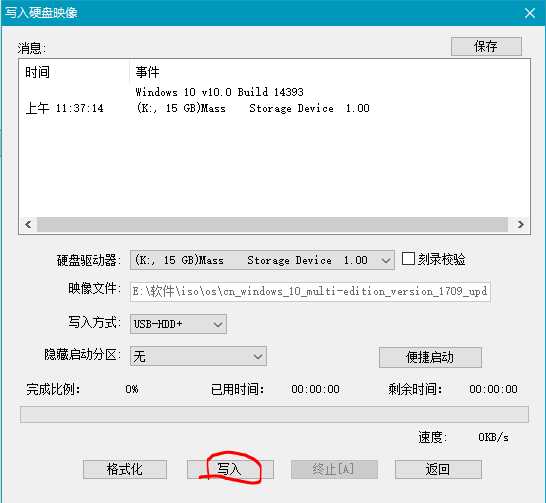Click the 剩余时间 00:00:00 value
546x503 pixels.
coord(493,389)
